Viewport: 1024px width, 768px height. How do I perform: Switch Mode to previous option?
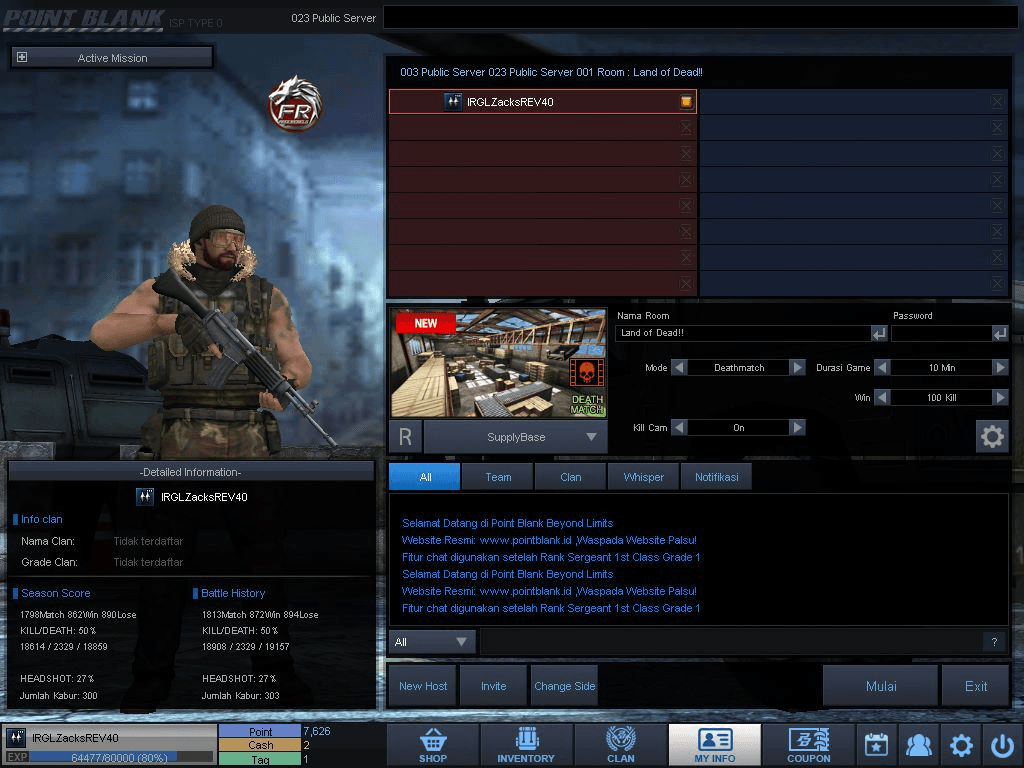tap(679, 368)
